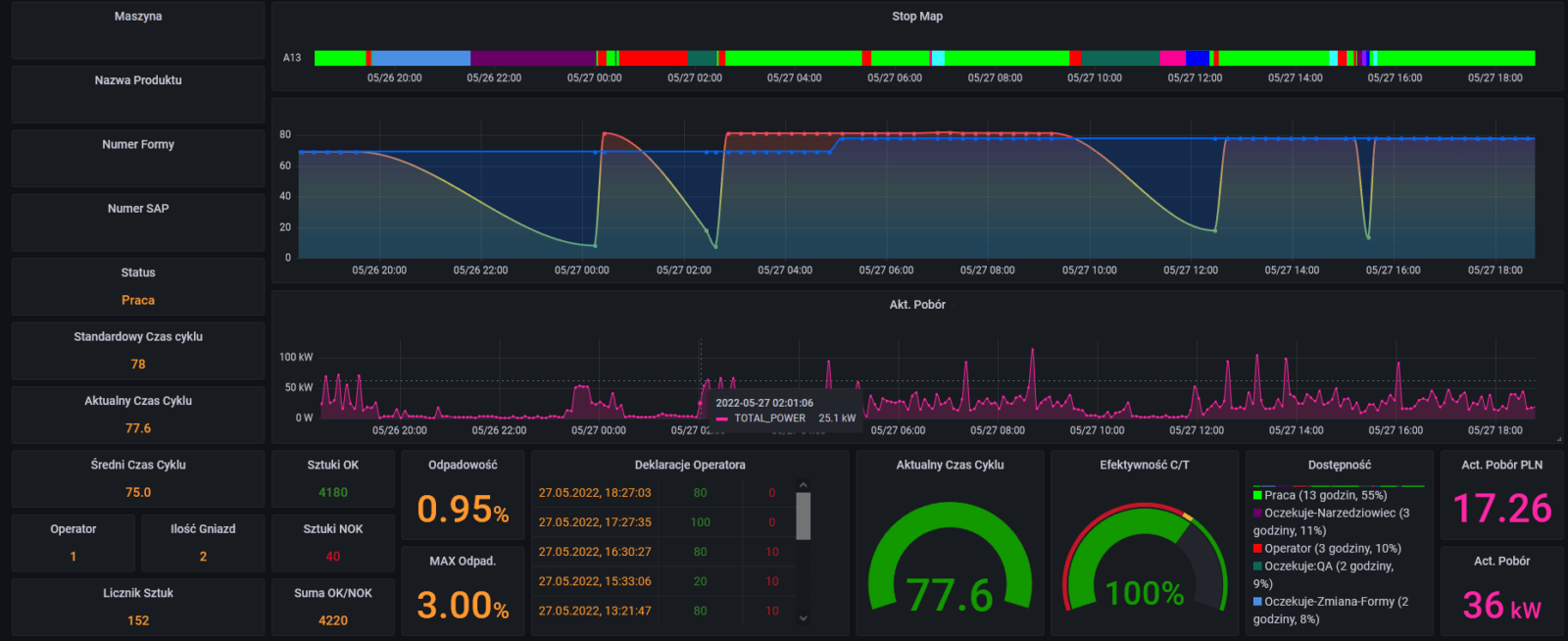
Task: Click the scroll-down arrow in Deklaracje Operatora table
Action: click(x=804, y=617)
